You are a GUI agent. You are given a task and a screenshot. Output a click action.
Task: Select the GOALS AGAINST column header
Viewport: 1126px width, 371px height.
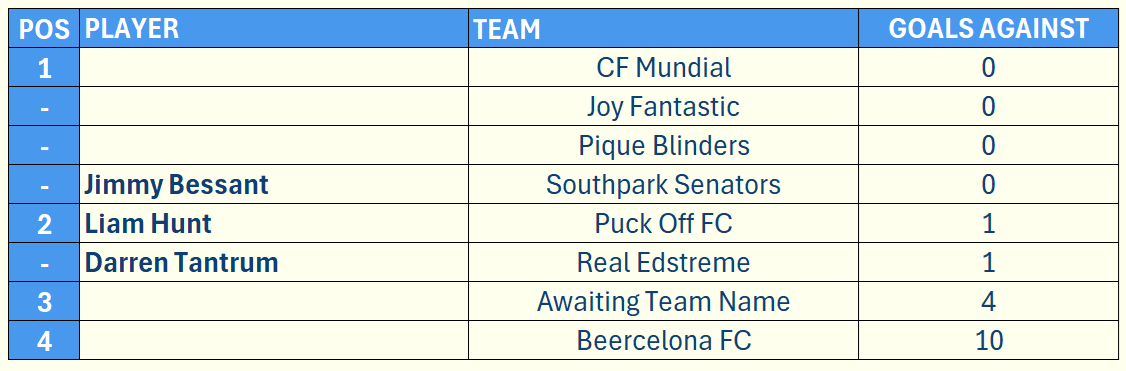point(988,29)
